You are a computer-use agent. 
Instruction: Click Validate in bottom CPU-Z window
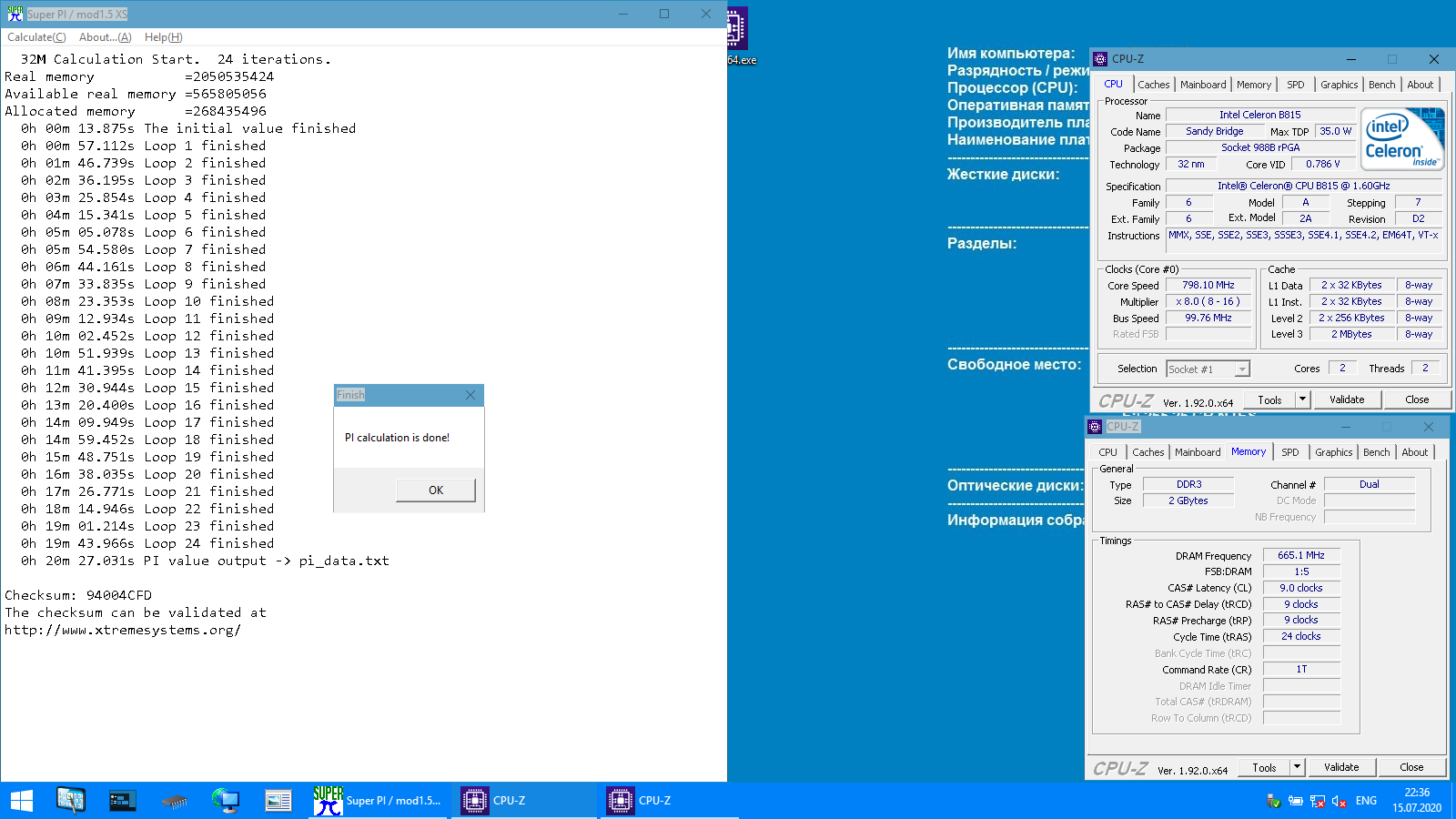(x=1341, y=767)
